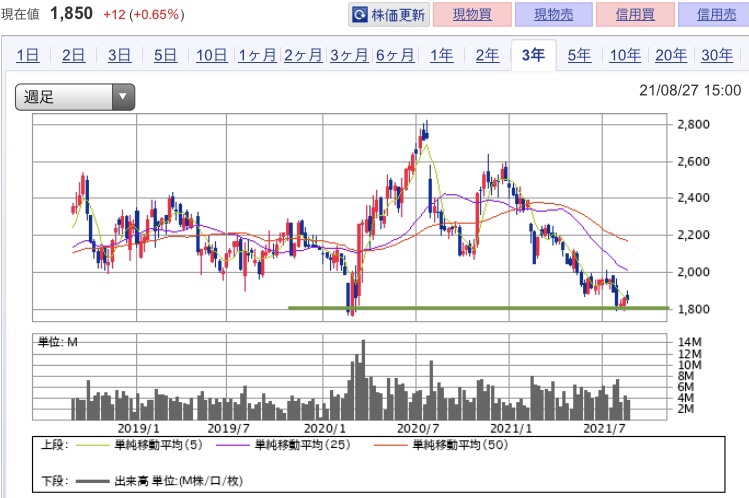Image resolution: width=749 pixels, height=498 pixels.
Task: Click the 21/08/27 15:00 timestamp
Action: tap(690, 90)
